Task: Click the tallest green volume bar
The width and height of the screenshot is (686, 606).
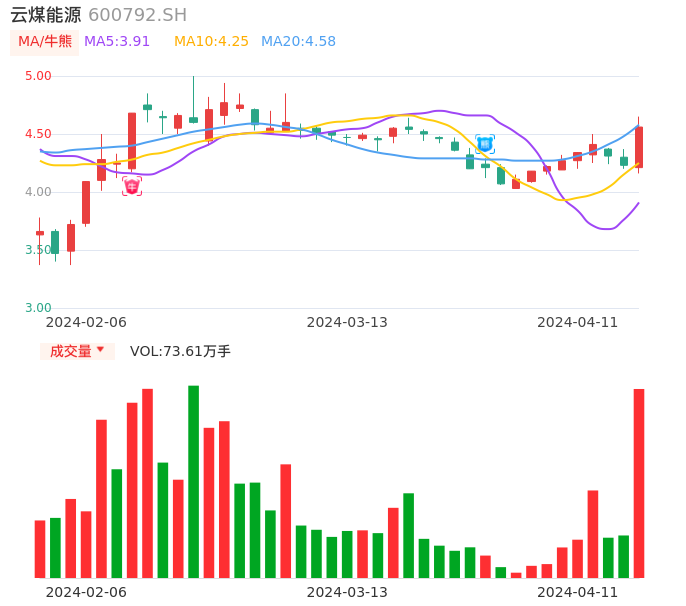Action: 193,481
